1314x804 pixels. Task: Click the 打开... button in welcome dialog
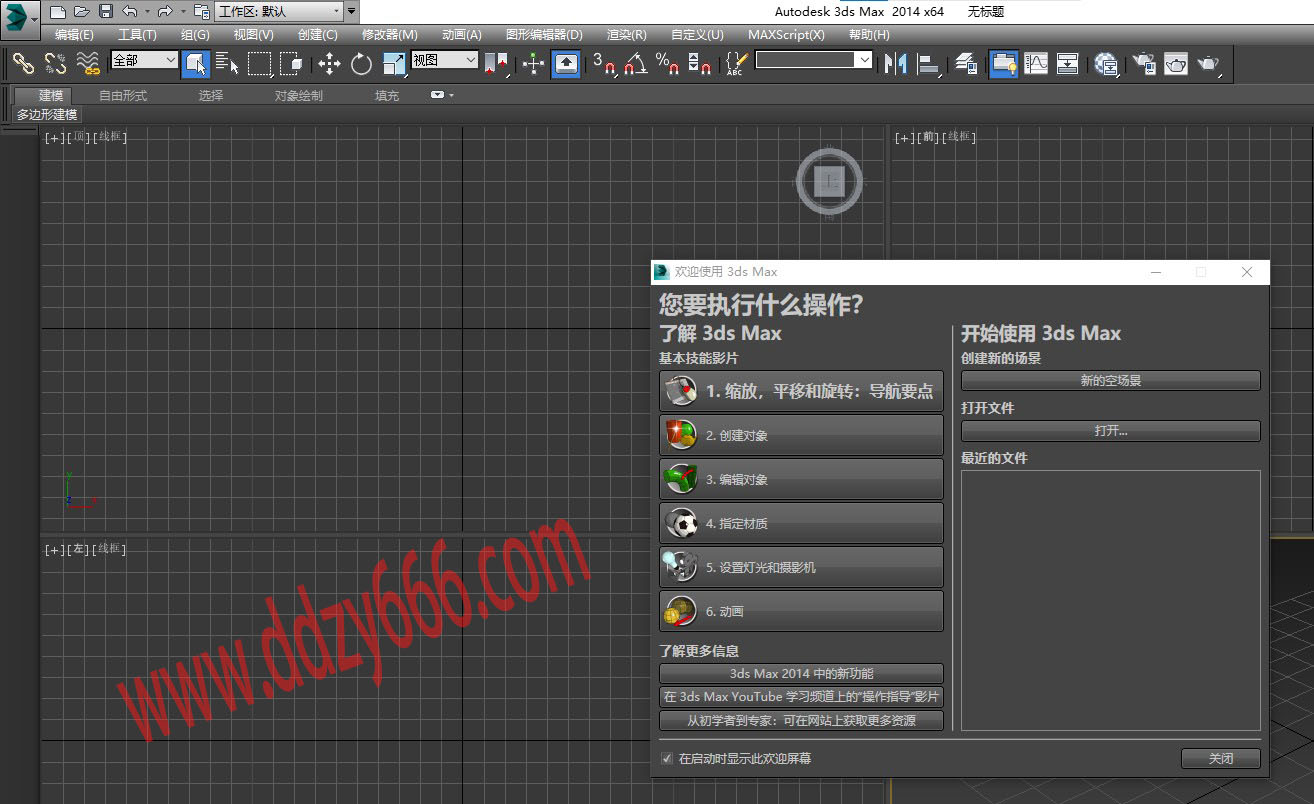(1111, 431)
